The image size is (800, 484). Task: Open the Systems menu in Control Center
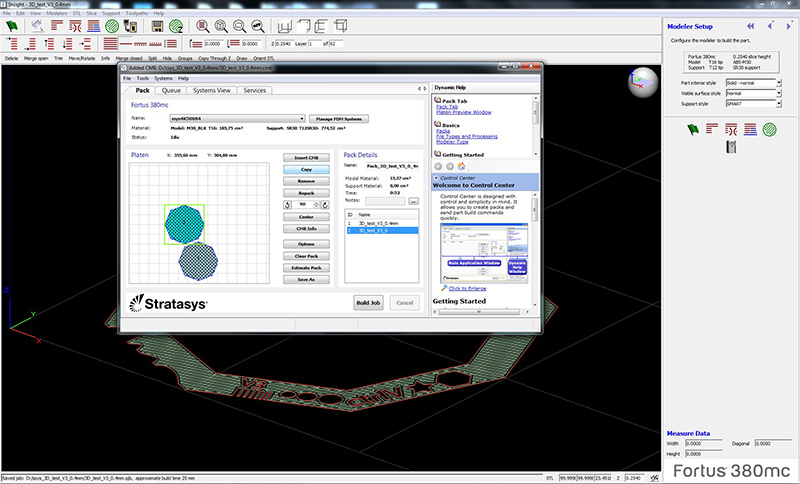163,79
